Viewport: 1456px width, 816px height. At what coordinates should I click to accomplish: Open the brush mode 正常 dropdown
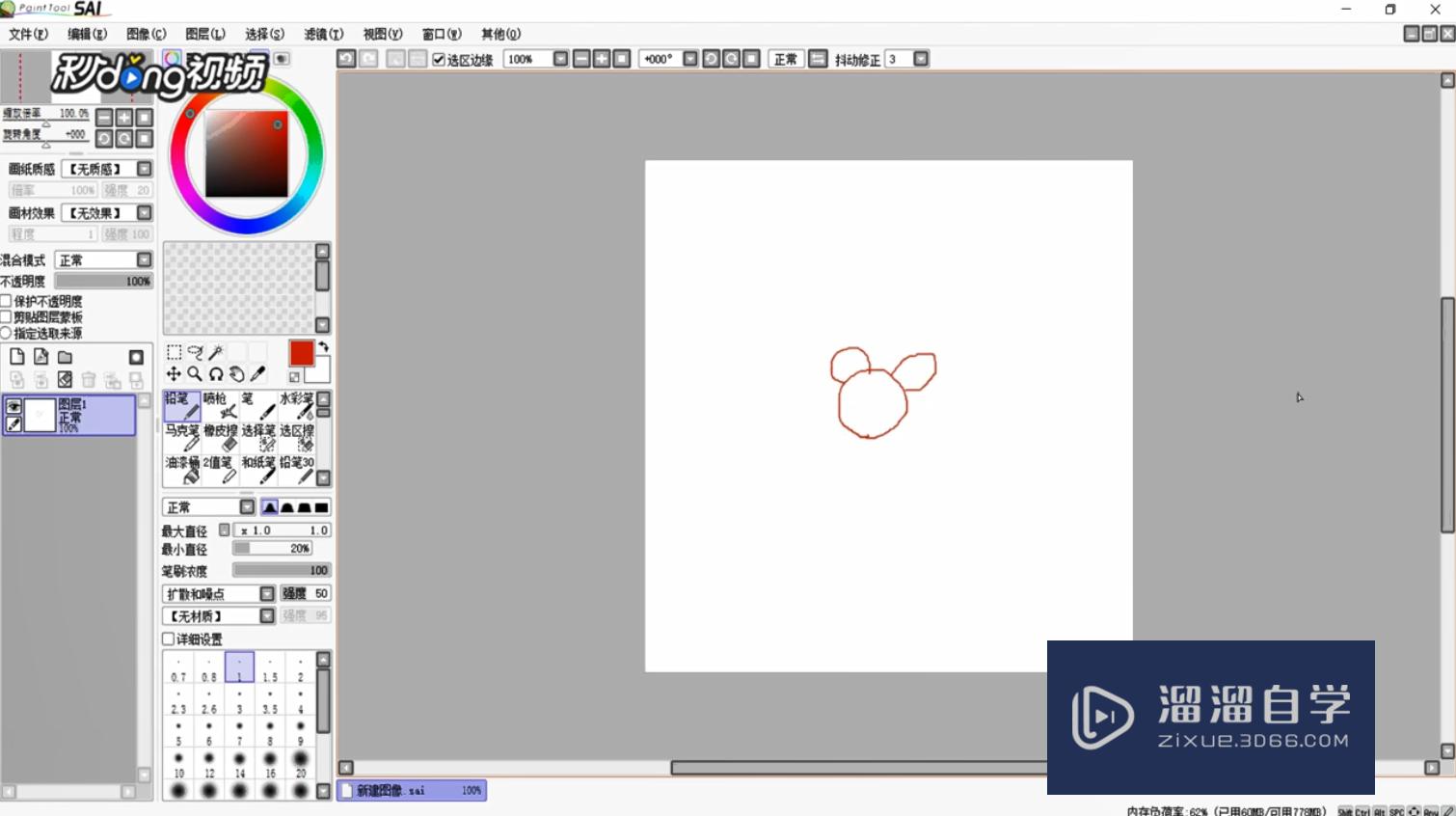click(247, 507)
